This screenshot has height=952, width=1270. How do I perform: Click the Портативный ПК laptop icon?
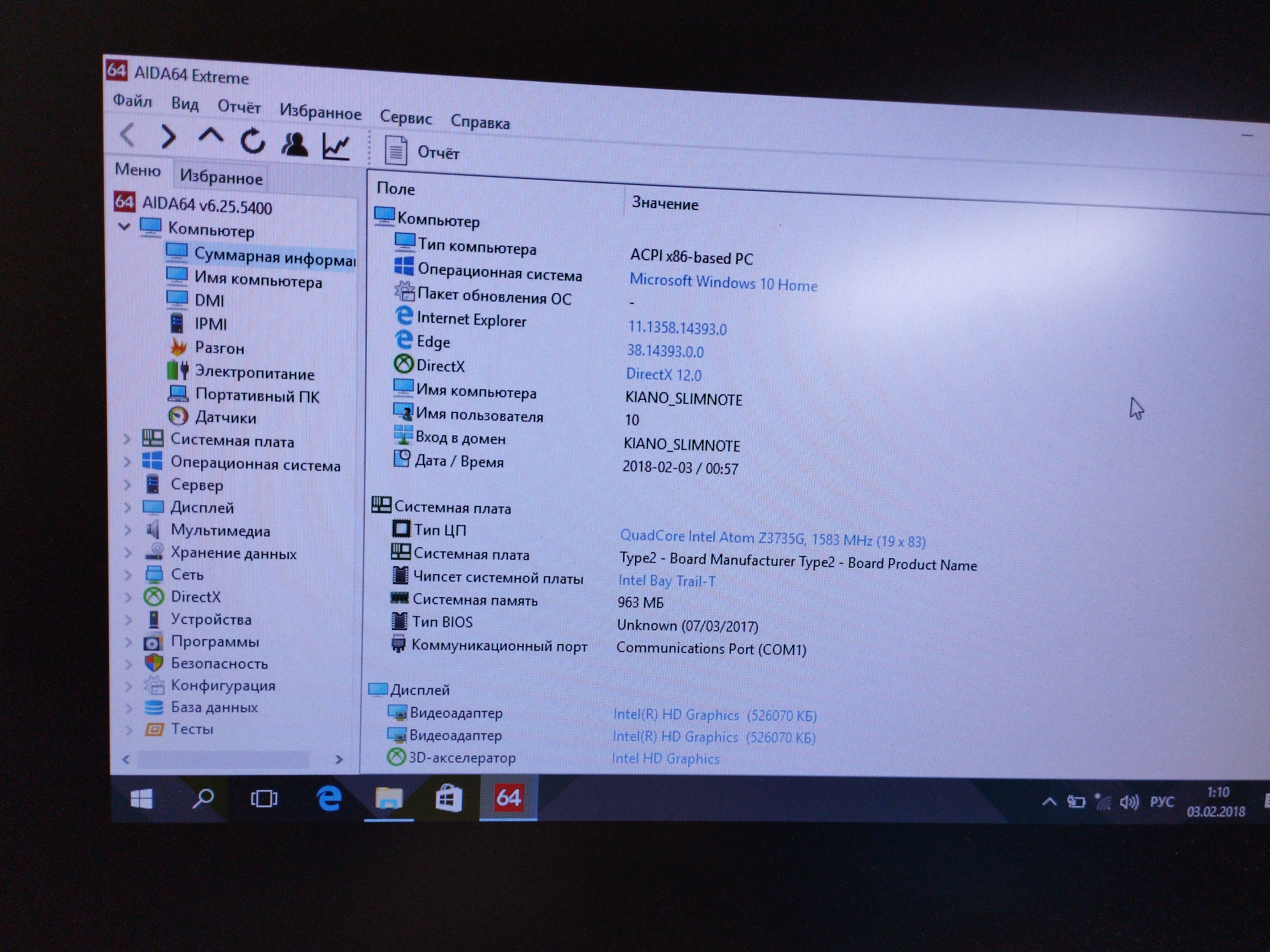178,394
